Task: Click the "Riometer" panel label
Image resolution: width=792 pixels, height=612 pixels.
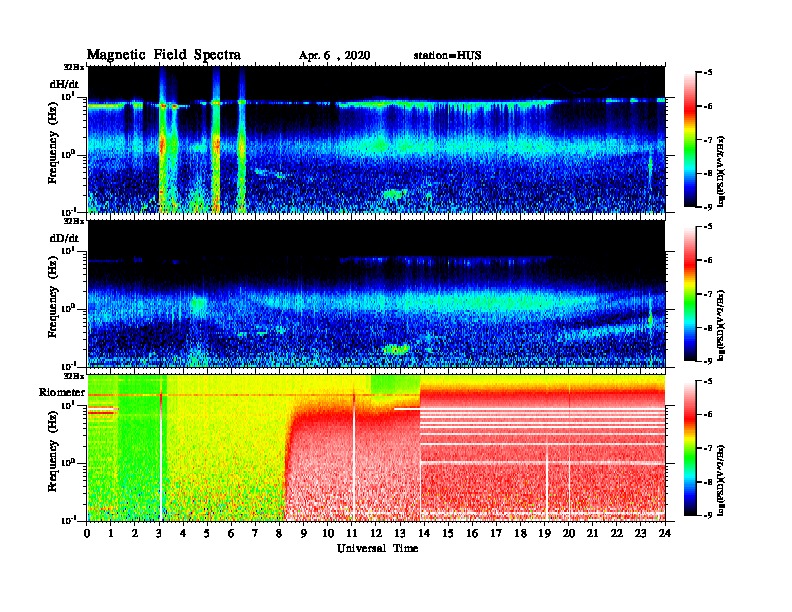Action: pyautogui.click(x=62, y=392)
